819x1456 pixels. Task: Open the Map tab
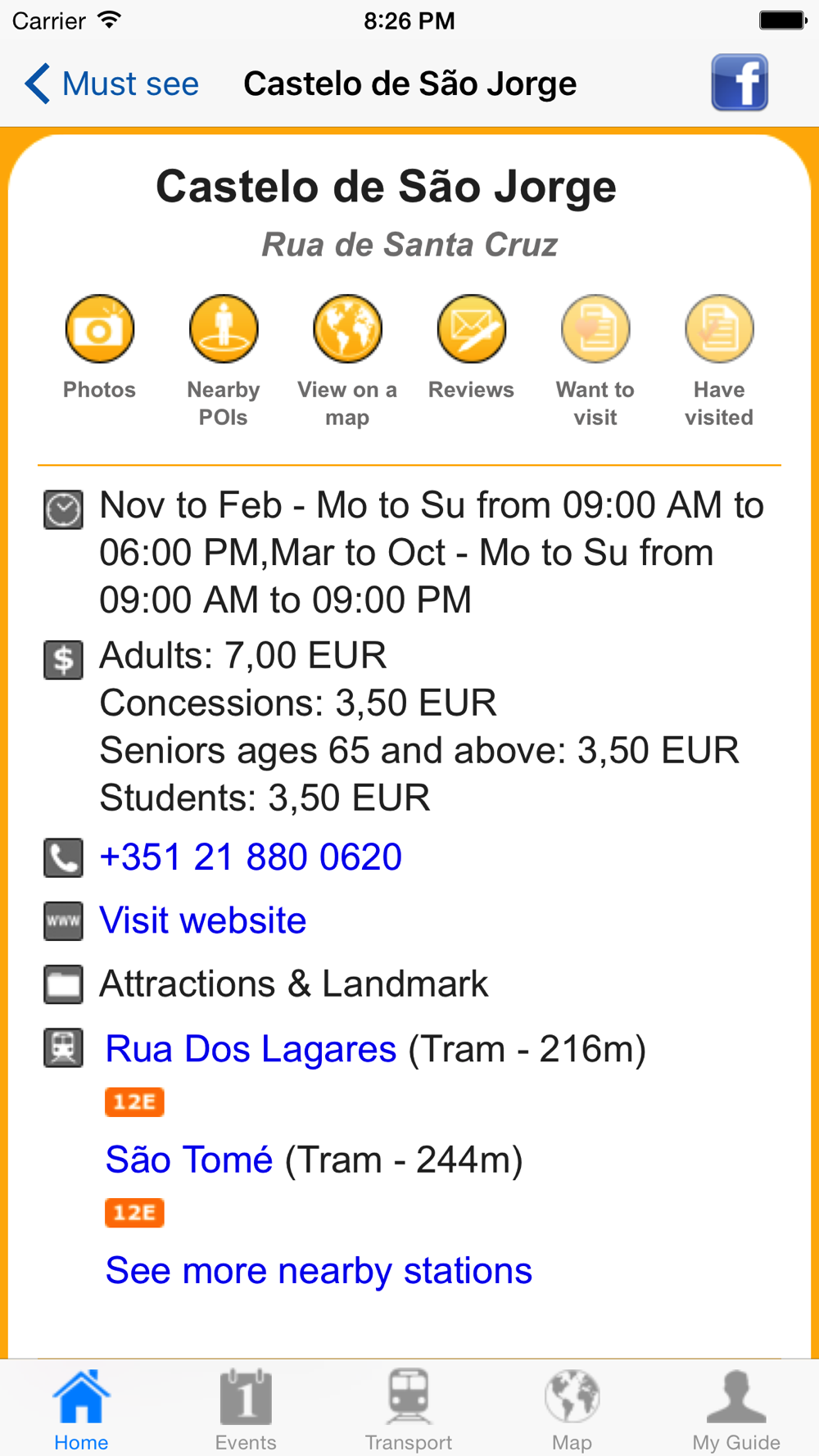click(x=572, y=1409)
